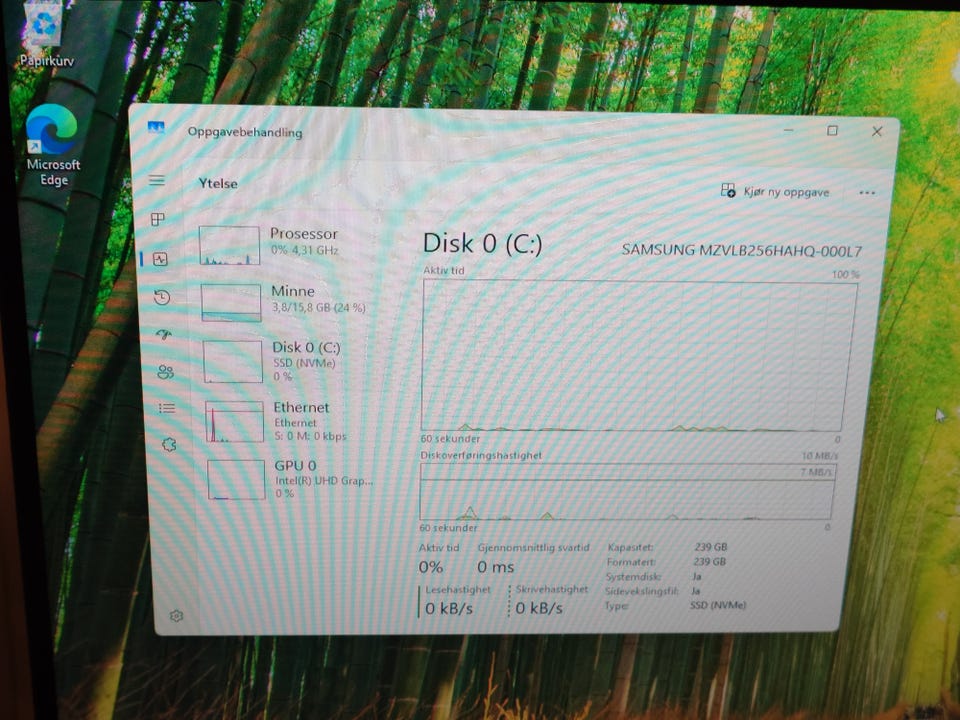Select Disk 0 (C:) in the performance list
This screenshot has height=720, width=960.
tap(289, 361)
